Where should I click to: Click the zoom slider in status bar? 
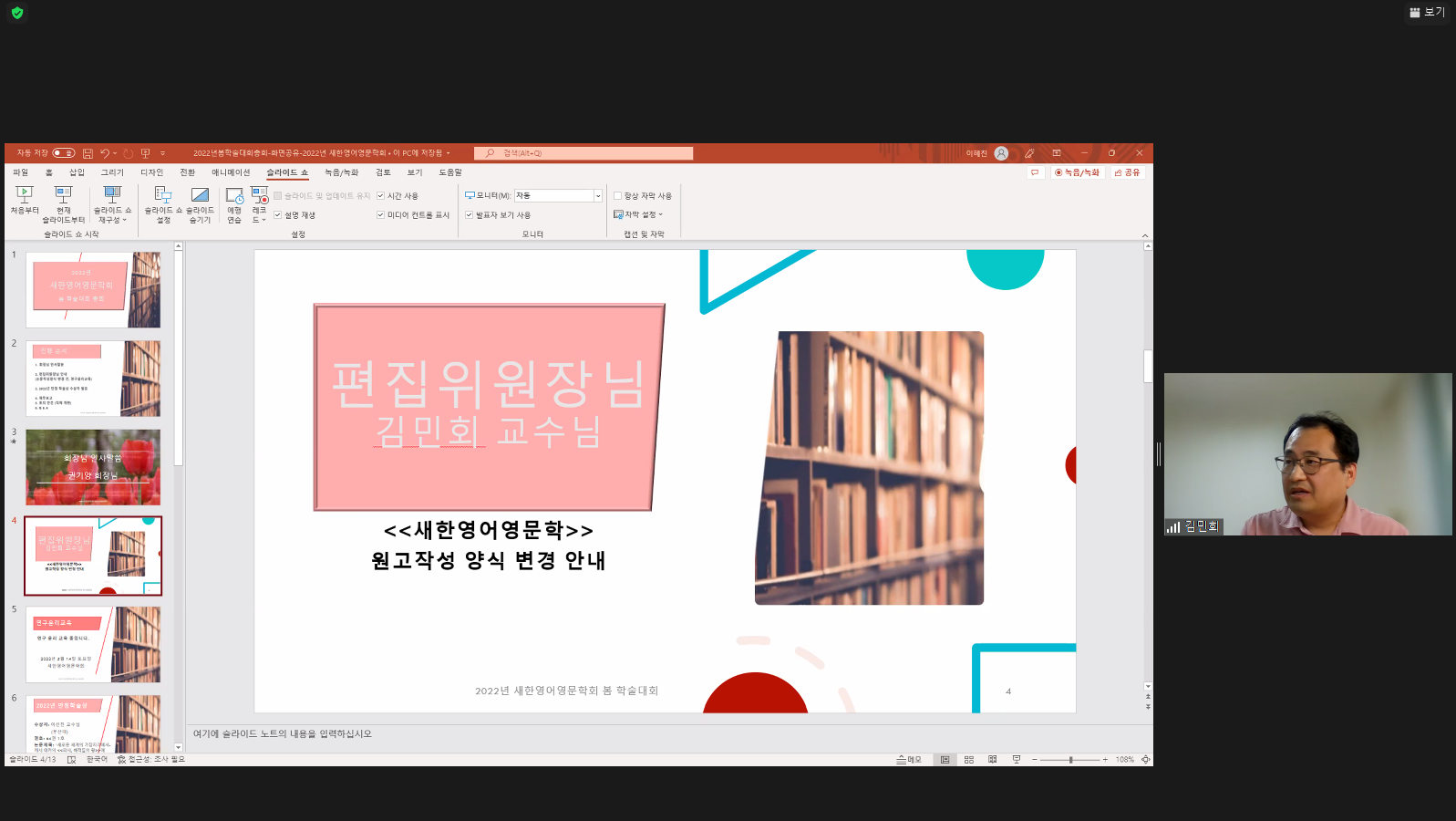[x=1070, y=759]
